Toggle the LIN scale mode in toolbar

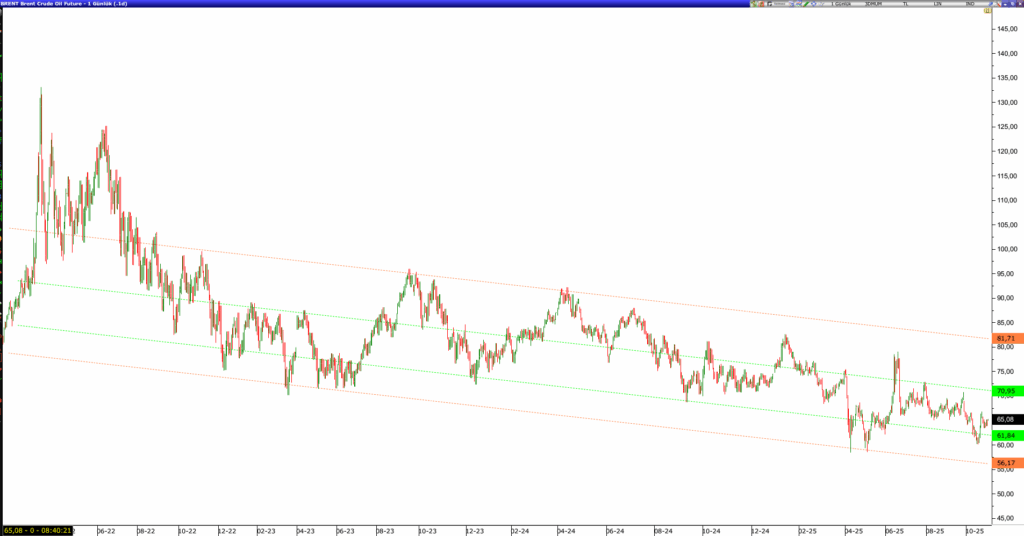coord(937,4)
